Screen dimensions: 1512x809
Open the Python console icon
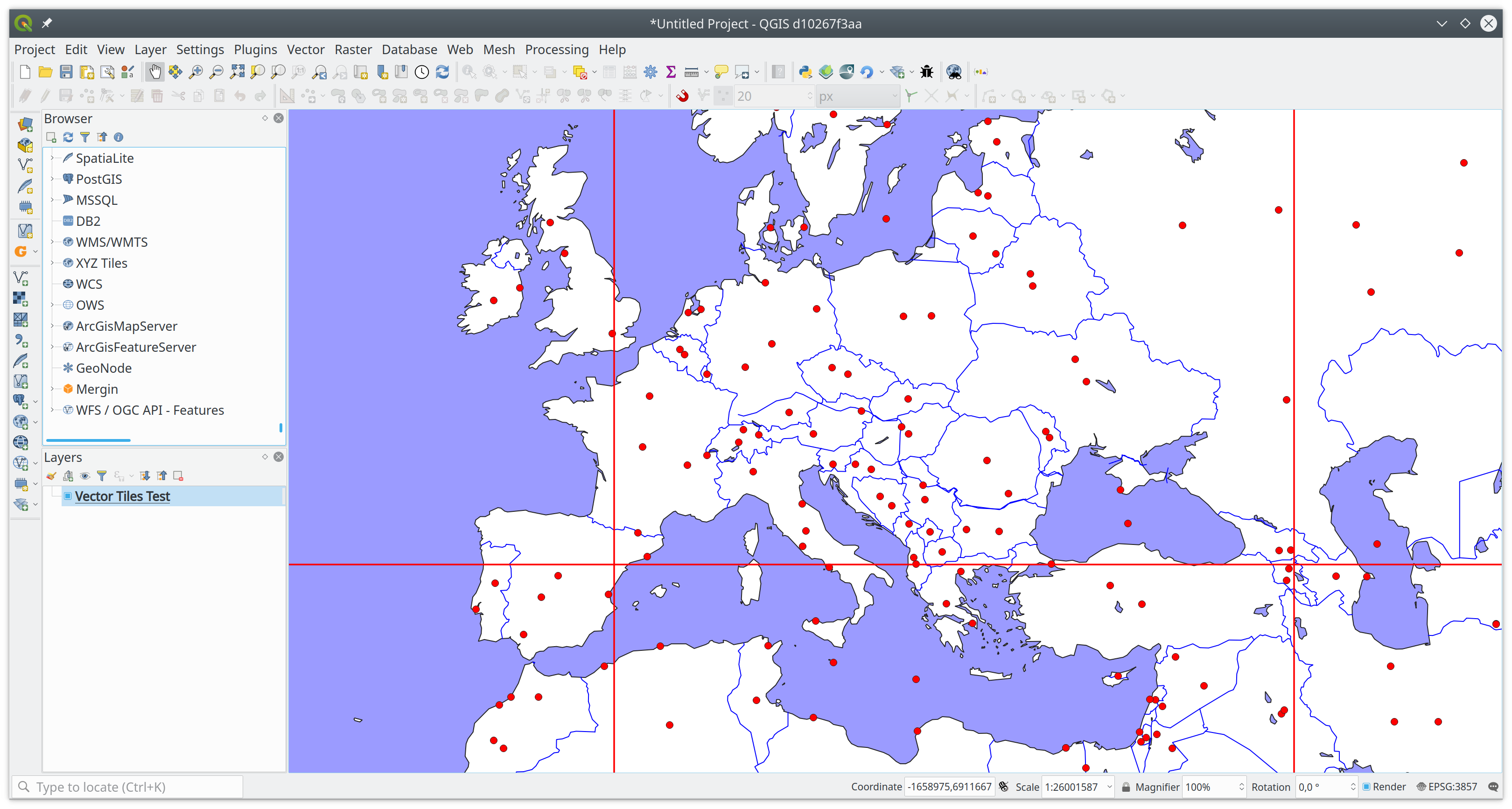(805, 72)
